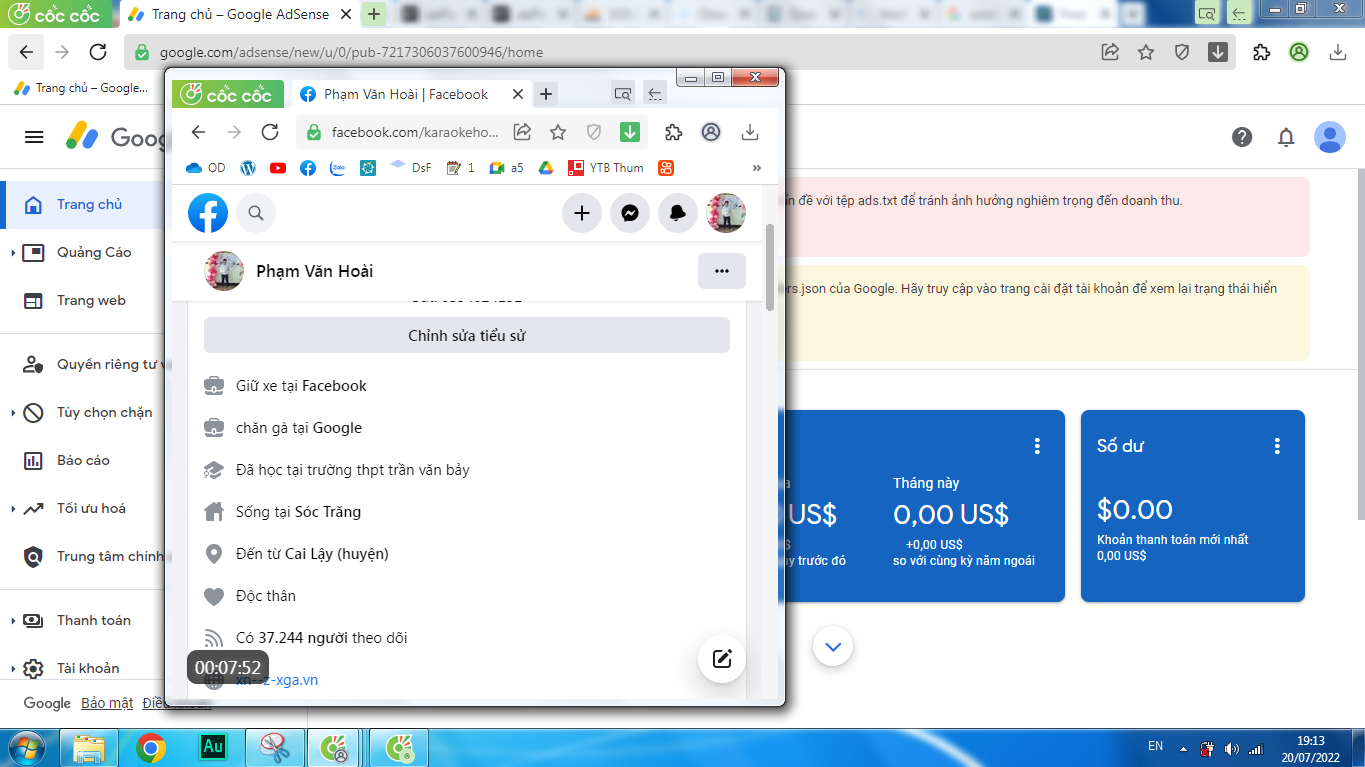This screenshot has height=767, width=1365.
Task: Focus the facebook.com address bar
Action: pos(415,132)
